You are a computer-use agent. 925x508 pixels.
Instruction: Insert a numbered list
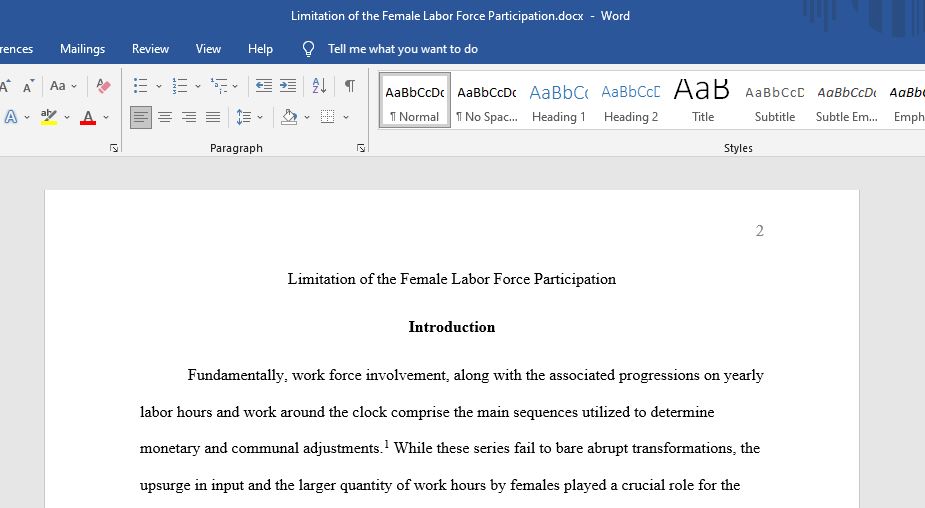point(179,86)
